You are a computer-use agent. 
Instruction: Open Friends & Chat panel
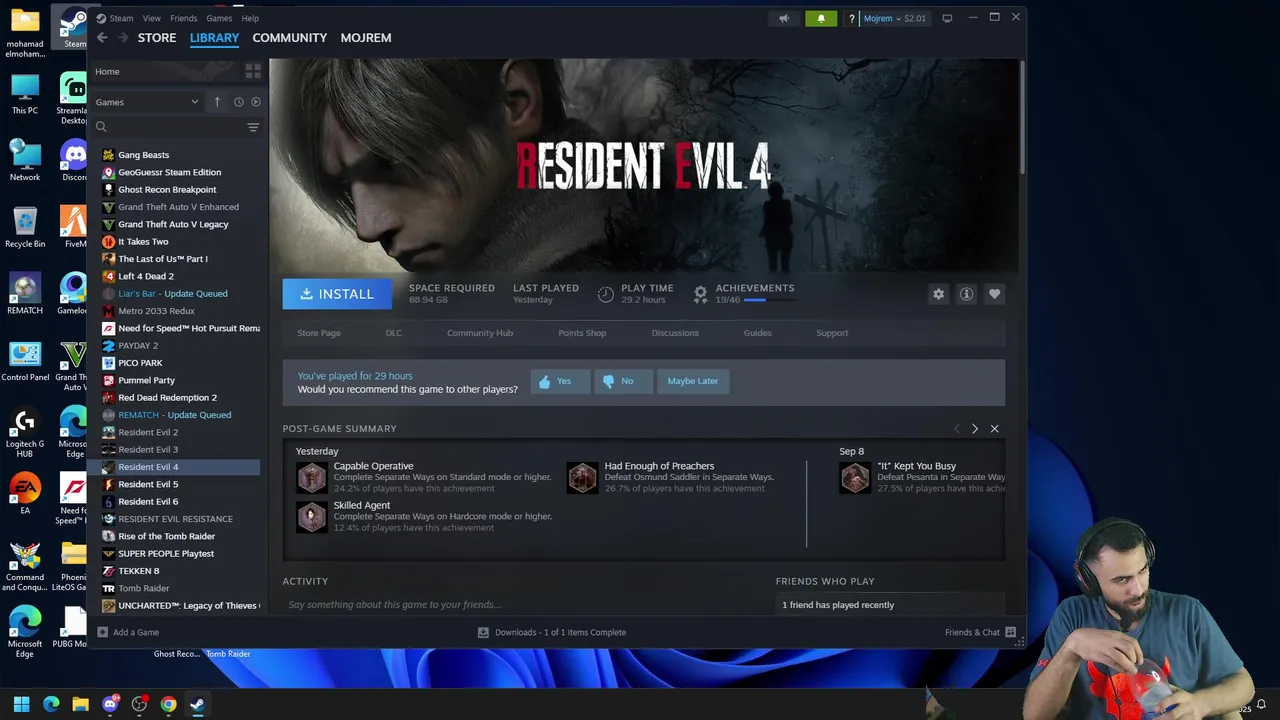(x=980, y=632)
